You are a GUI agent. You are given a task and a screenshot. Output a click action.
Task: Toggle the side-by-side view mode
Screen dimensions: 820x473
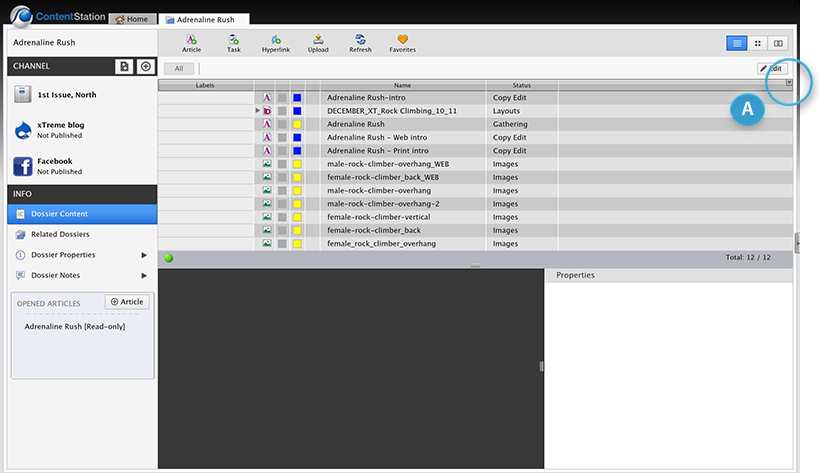[778, 43]
